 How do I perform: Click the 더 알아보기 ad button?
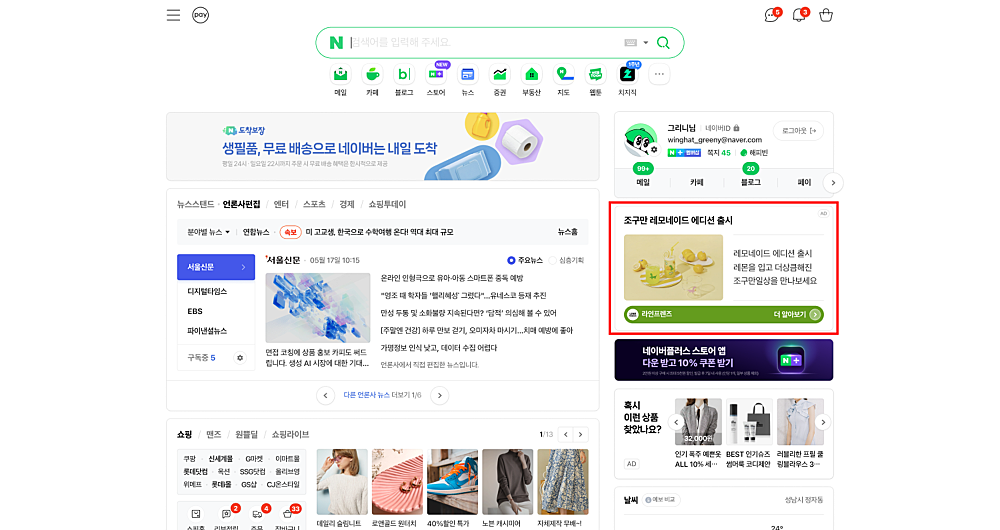(x=797, y=314)
